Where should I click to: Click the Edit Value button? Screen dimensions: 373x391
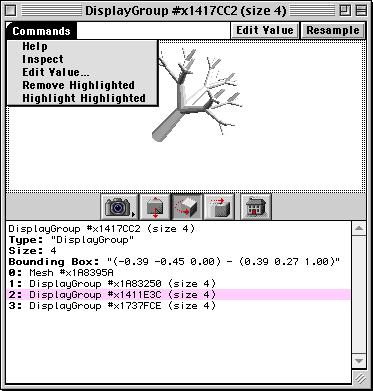(x=265, y=31)
